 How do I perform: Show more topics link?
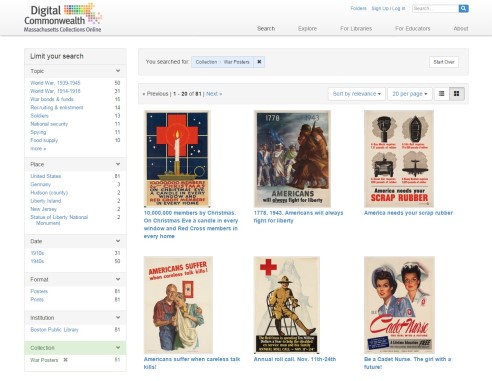[38, 149]
